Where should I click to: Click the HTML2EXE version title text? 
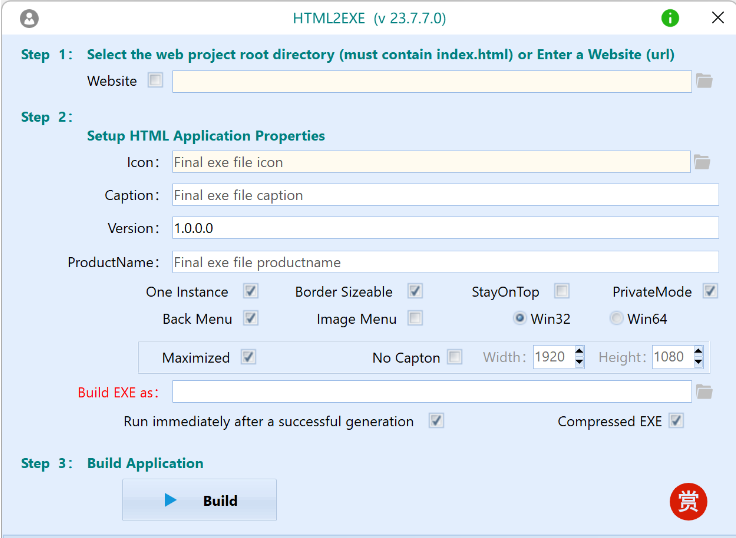click(369, 18)
